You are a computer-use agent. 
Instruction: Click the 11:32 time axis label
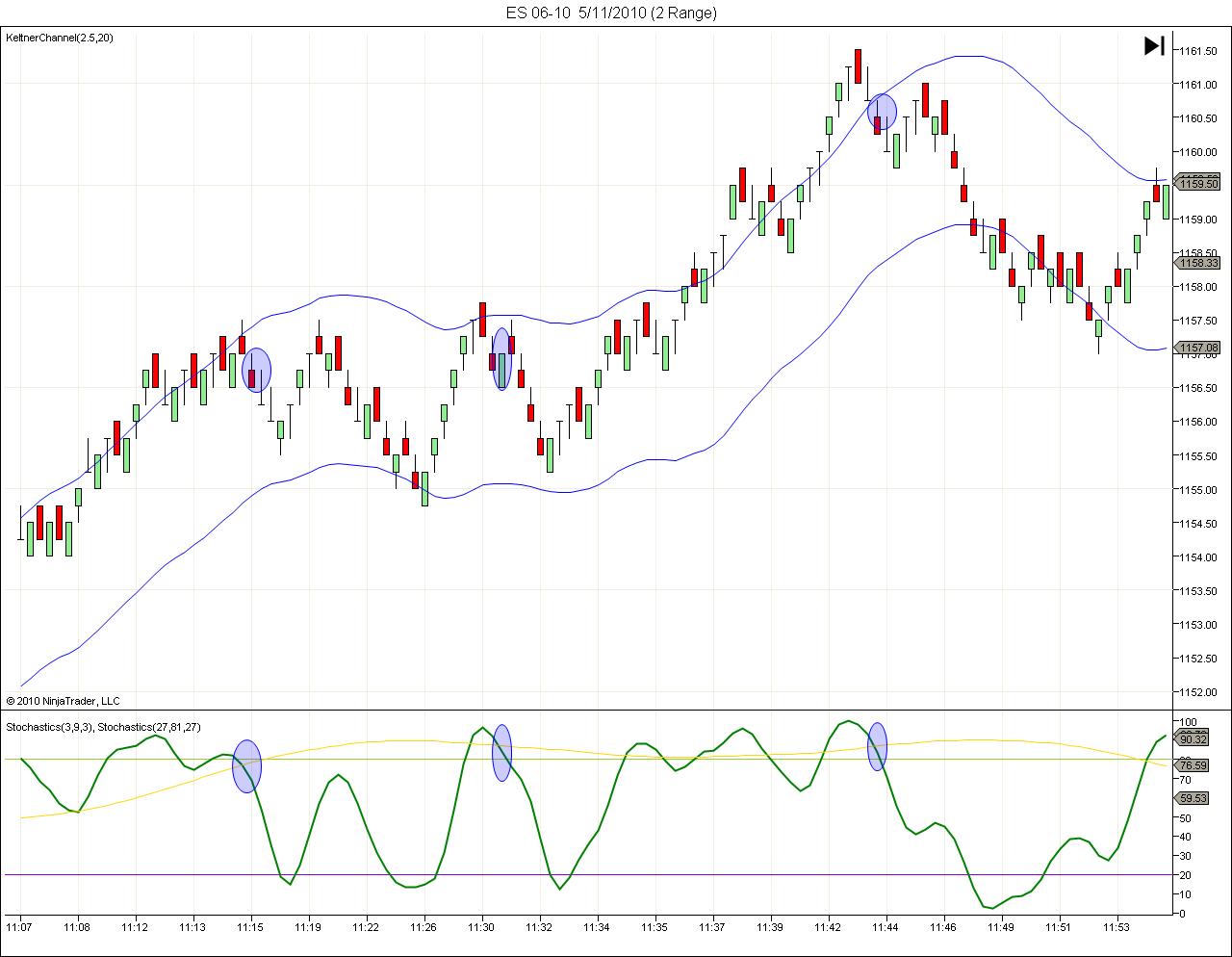tap(539, 927)
